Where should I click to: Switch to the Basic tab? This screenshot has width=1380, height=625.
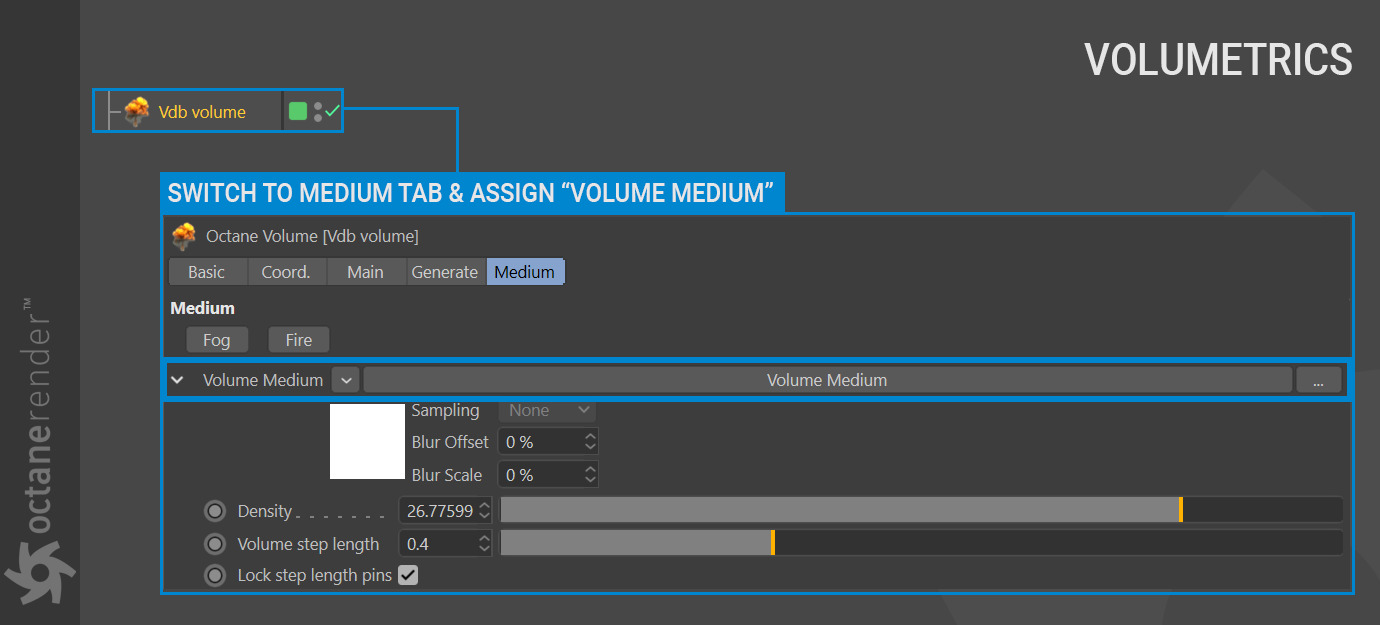click(207, 272)
